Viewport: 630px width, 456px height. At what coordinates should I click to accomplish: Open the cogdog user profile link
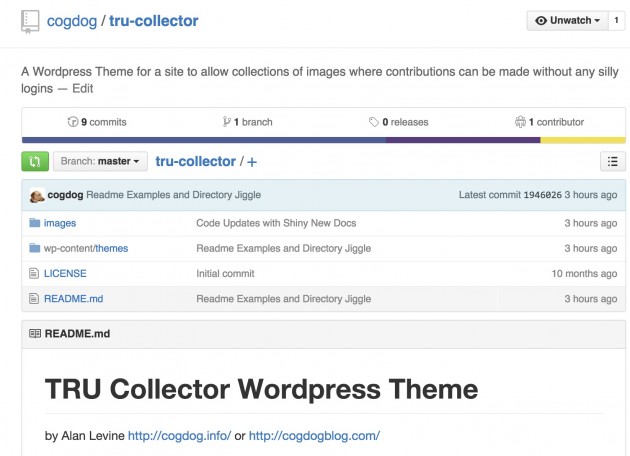(x=72, y=21)
